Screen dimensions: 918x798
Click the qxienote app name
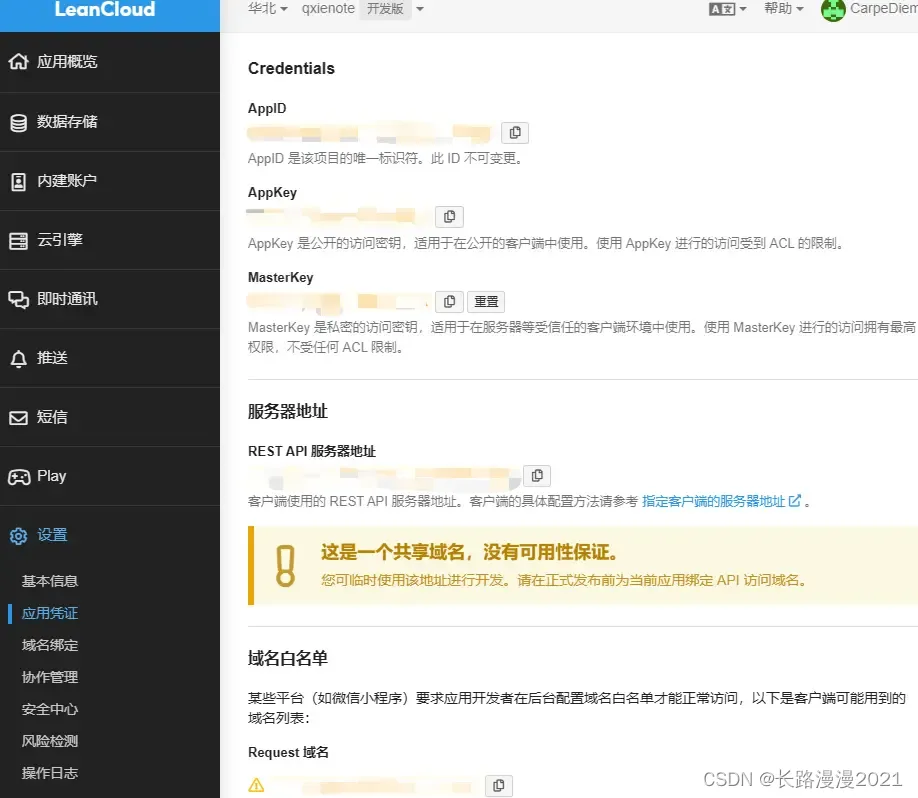[x=328, y=9]
